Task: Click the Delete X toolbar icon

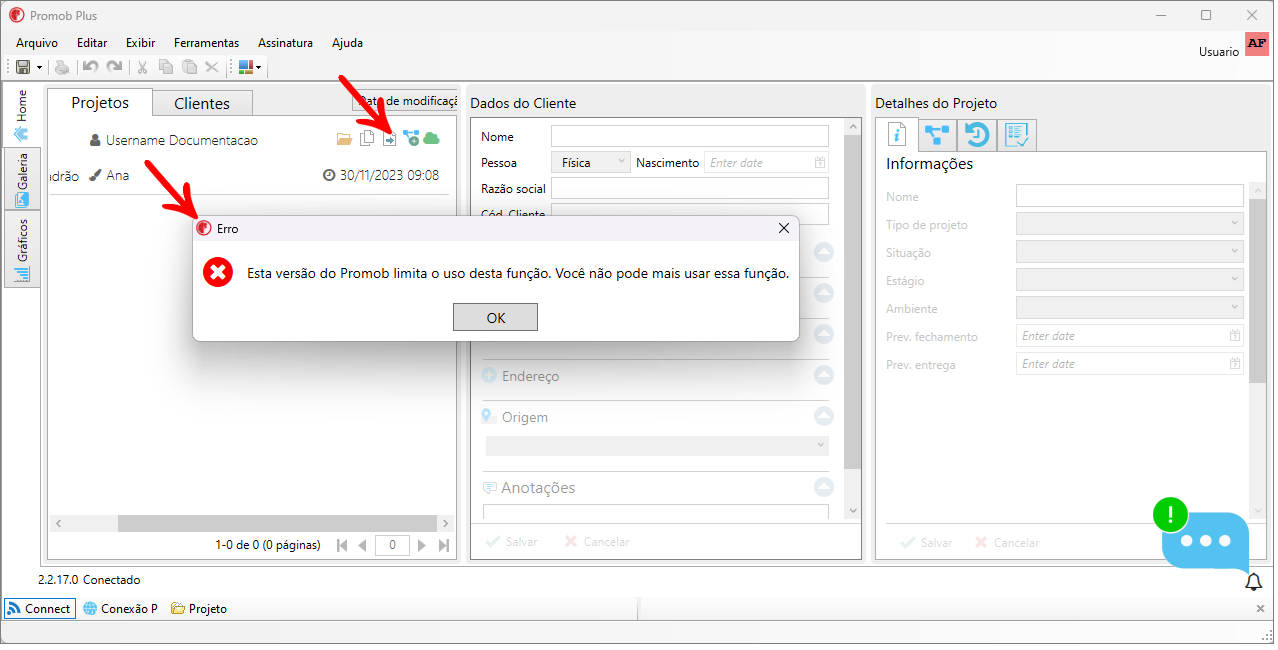Action: 212,67
